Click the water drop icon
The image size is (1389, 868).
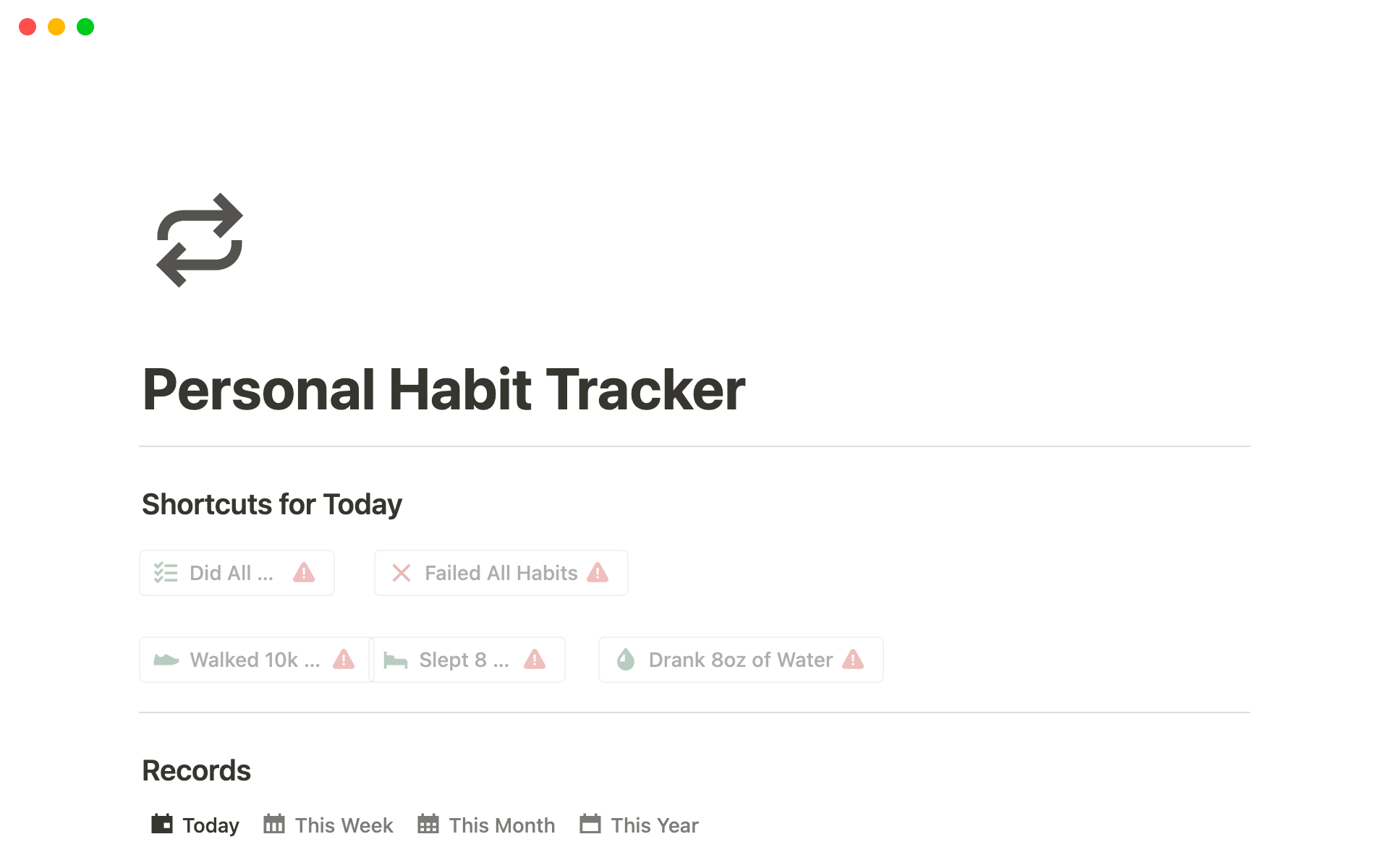(626, 660)
